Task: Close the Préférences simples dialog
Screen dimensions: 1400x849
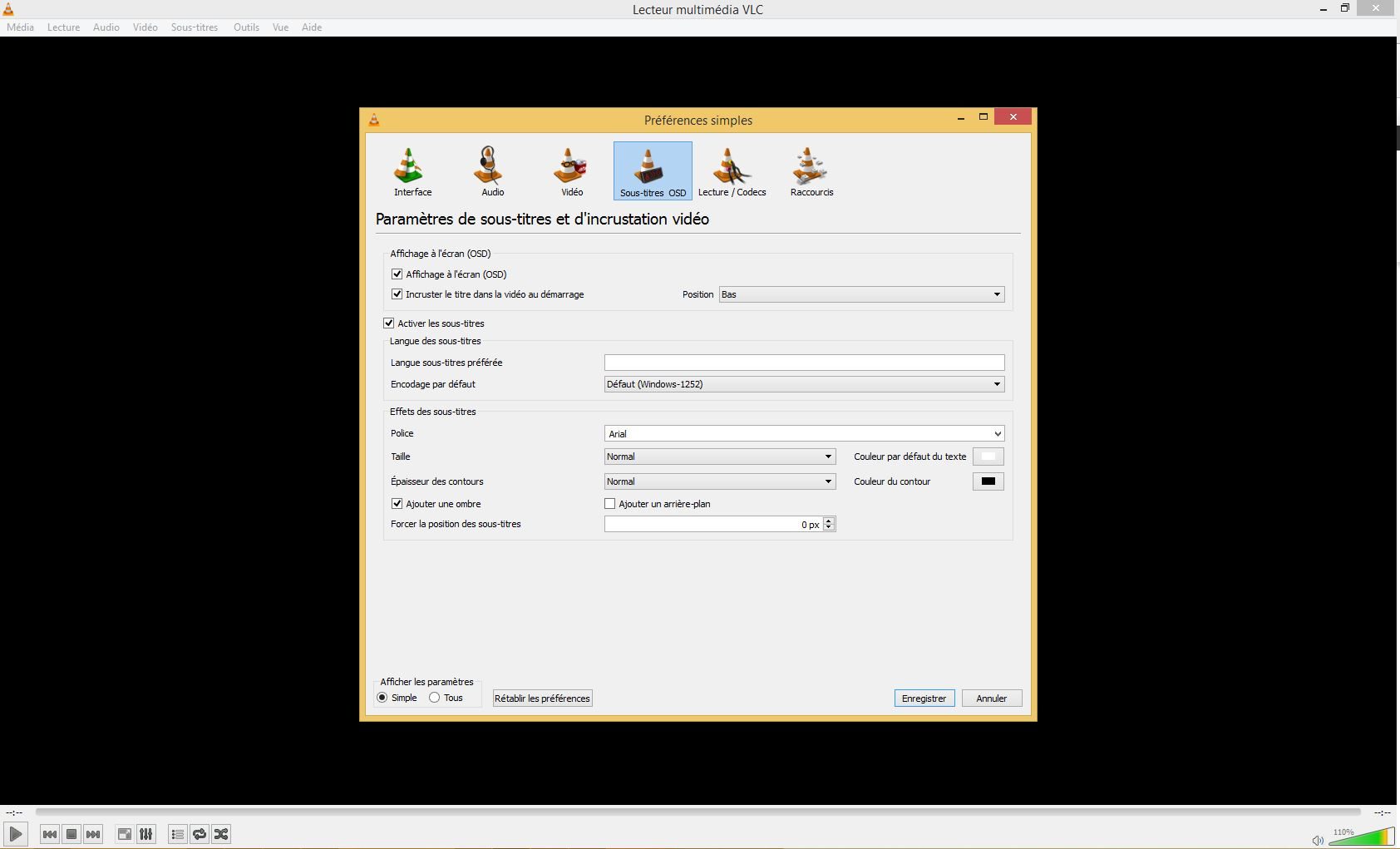Action: pos(1013,117)
